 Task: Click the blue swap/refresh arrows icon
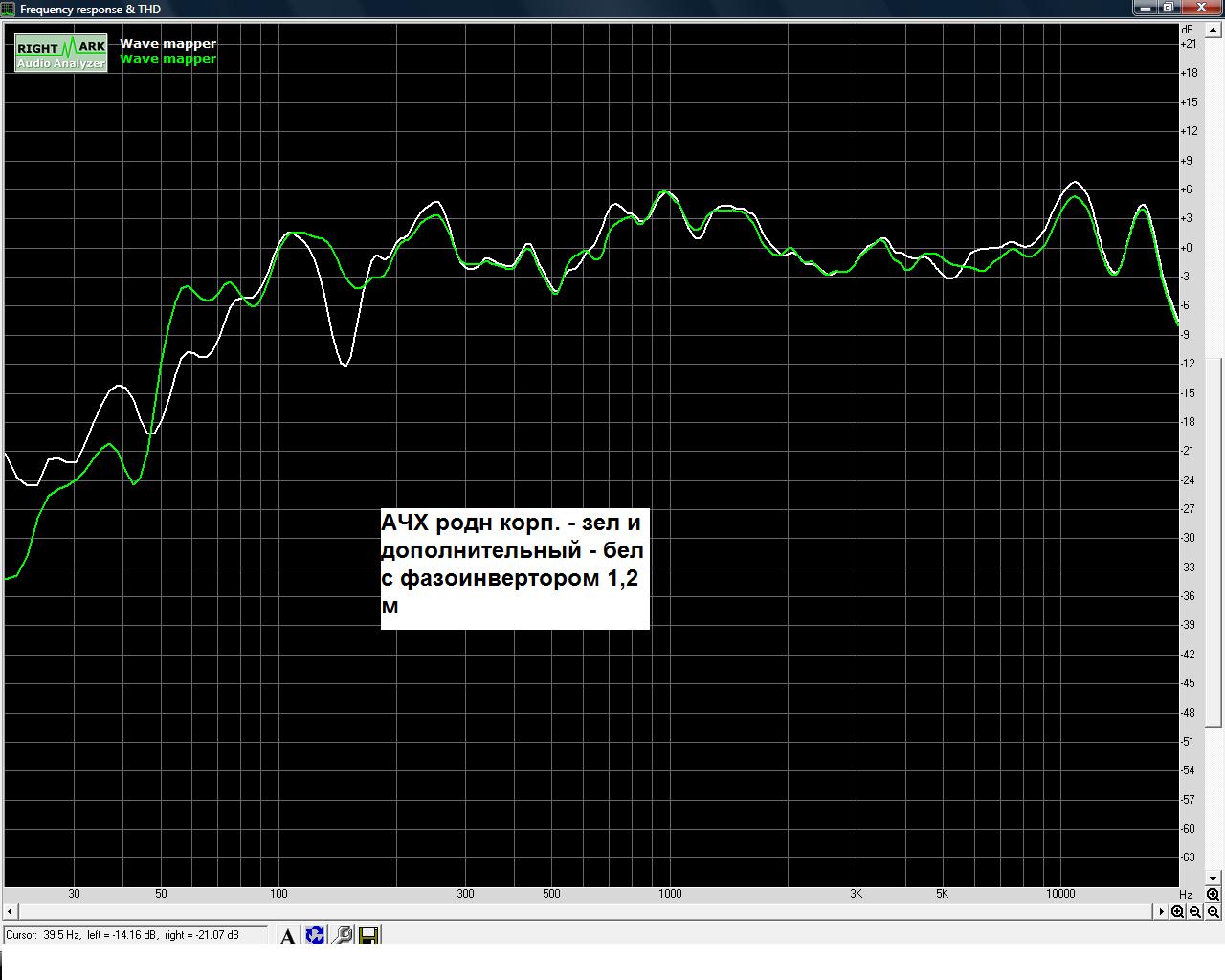pos(315,936)
